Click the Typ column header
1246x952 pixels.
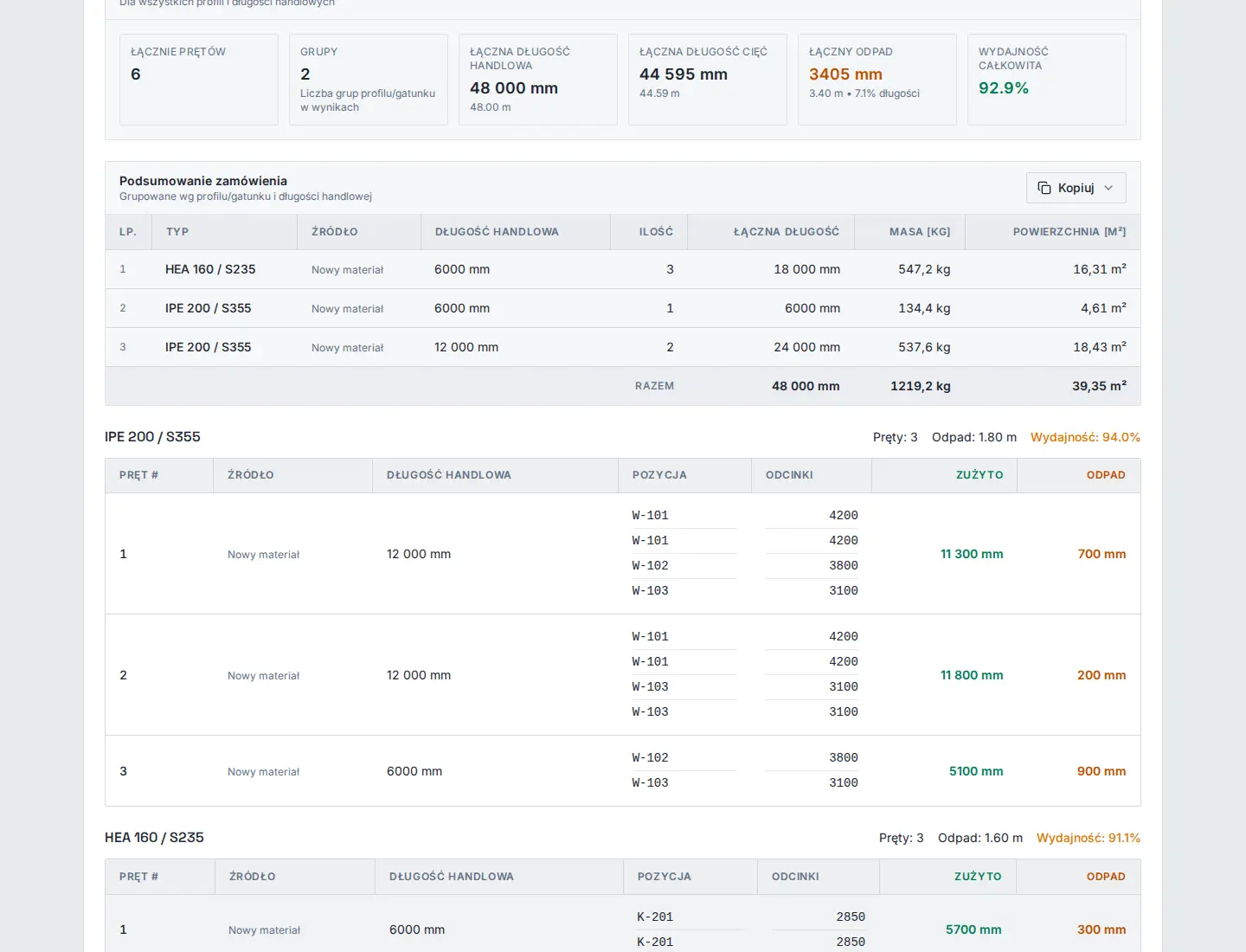point(177,232)
